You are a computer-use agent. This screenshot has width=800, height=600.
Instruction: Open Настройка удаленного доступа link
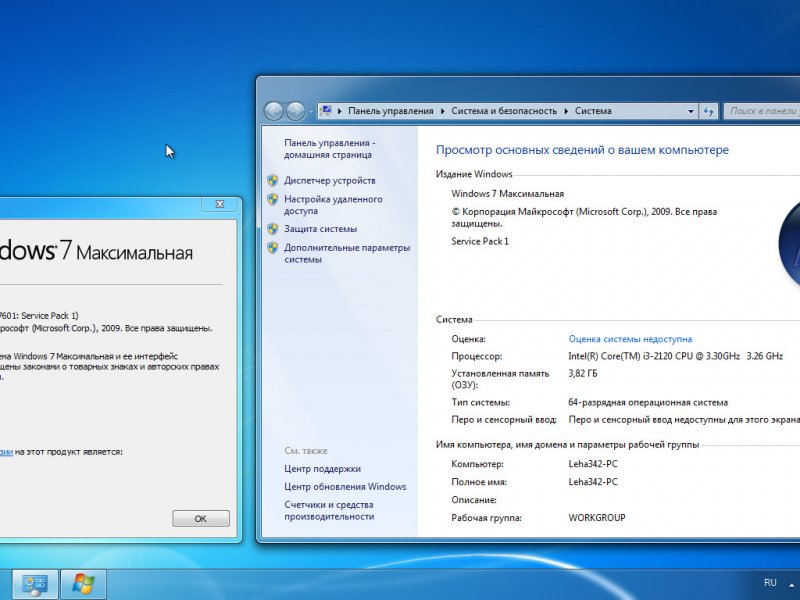point(333,205)
